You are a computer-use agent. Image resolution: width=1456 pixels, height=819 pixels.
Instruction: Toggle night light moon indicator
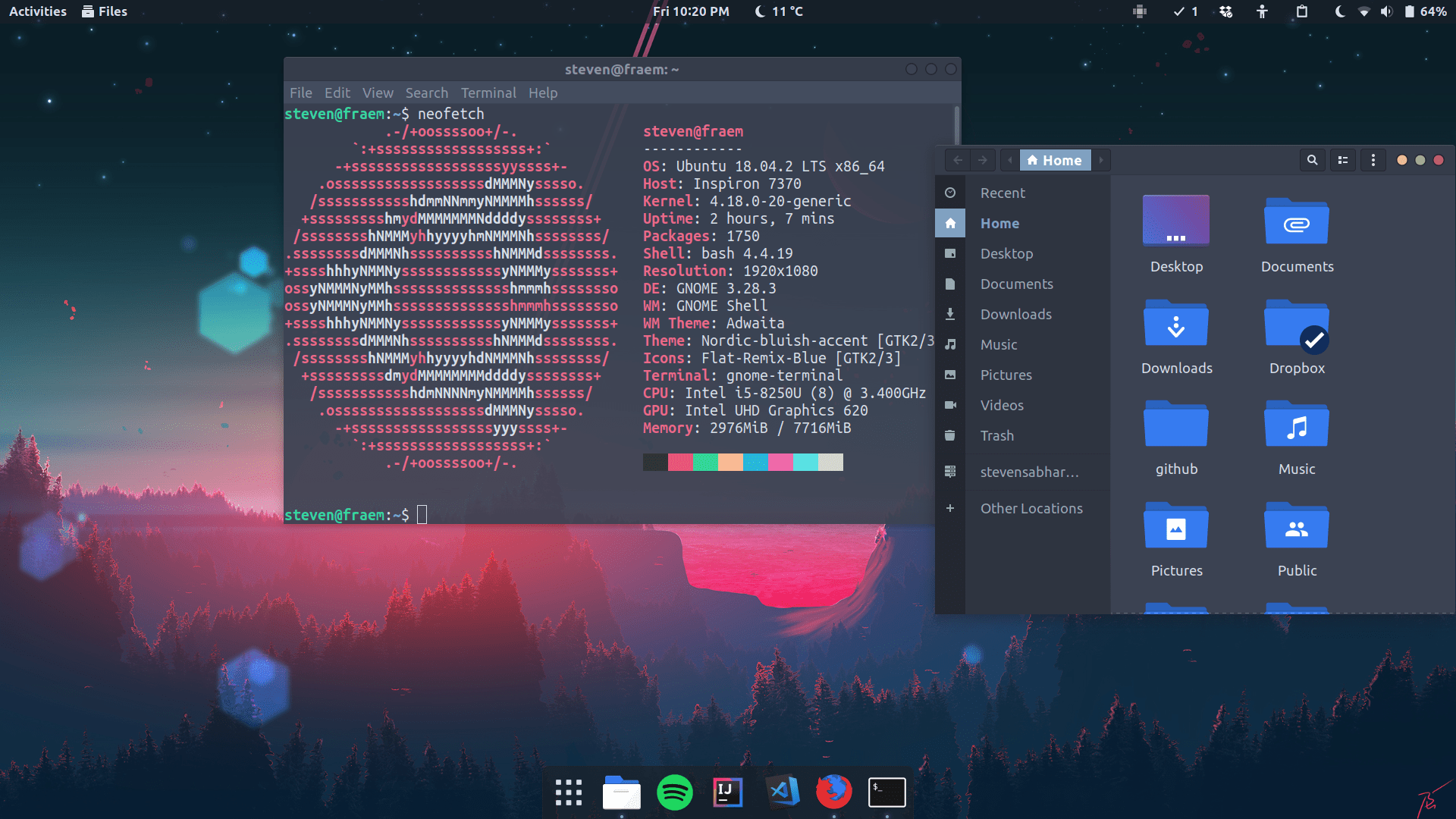[1339, 11]
